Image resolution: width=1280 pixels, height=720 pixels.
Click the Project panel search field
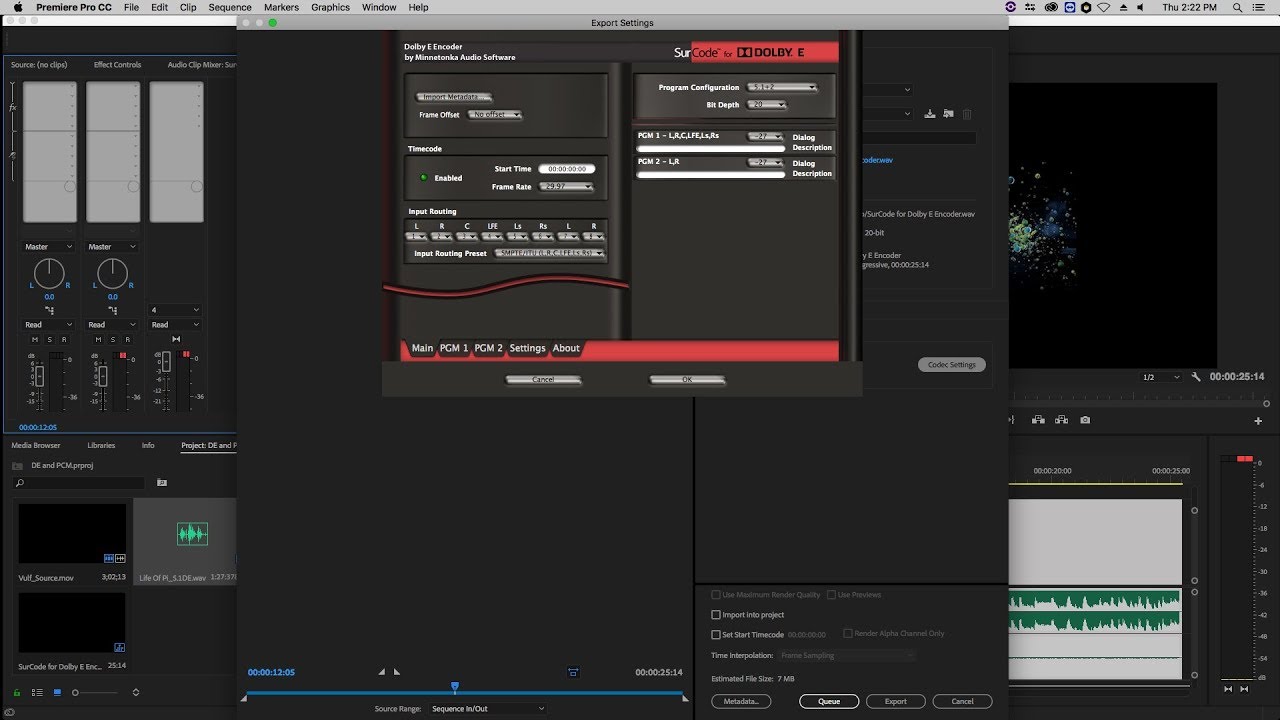point(79,483)
